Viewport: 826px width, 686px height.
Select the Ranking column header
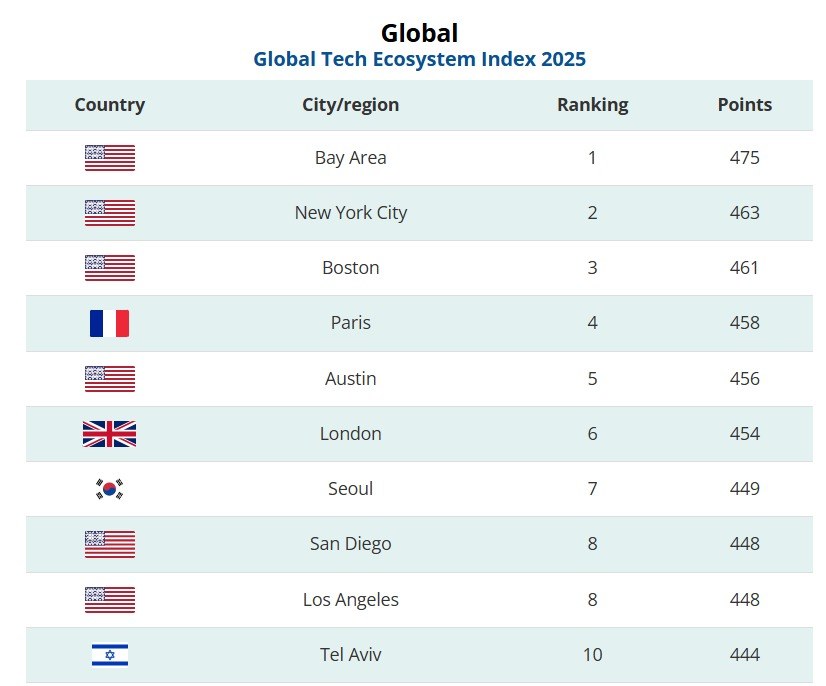pos(593,105)
